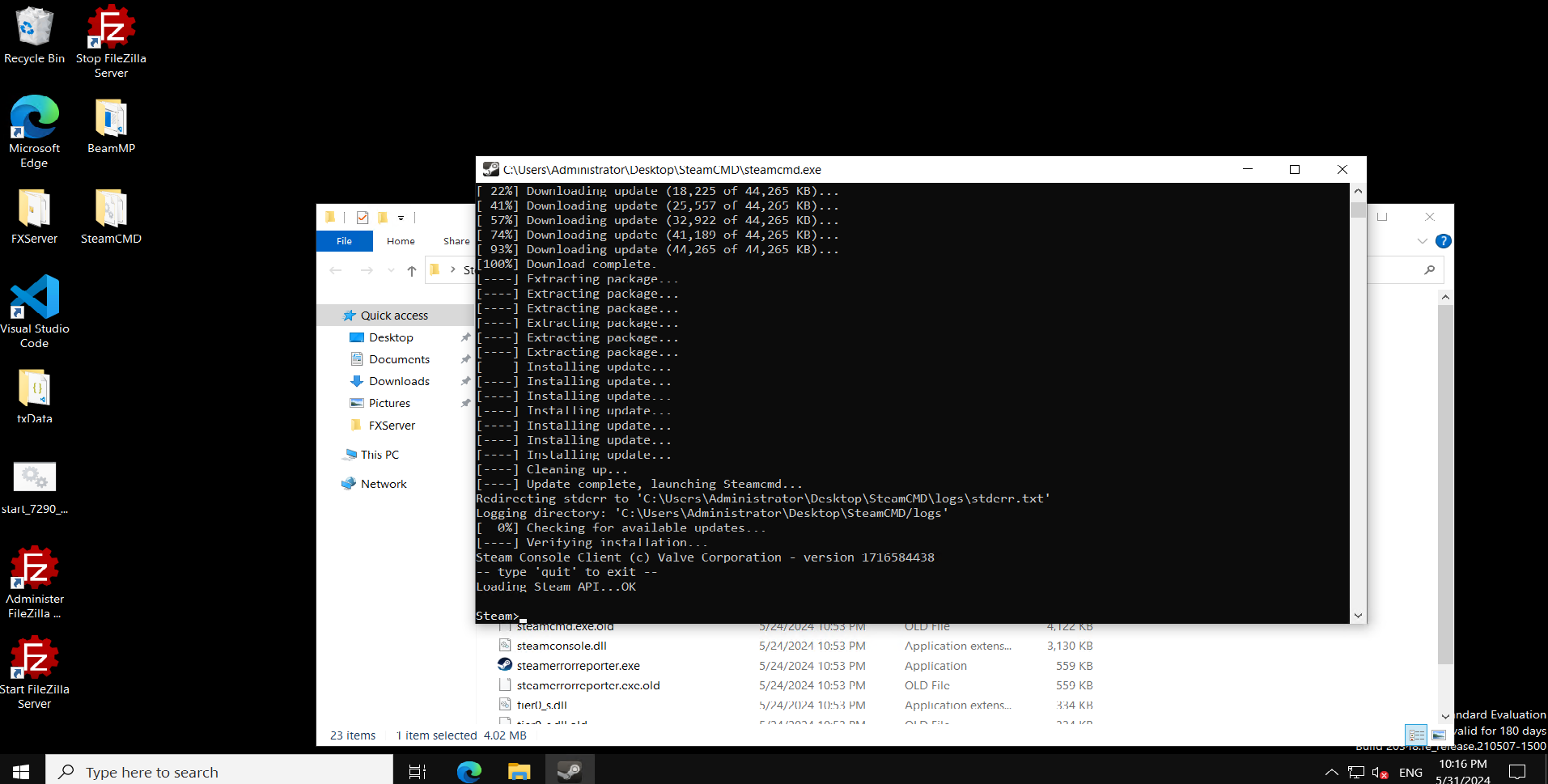
Task: Open File Explorer from the taskbar
Action: [519, 770]
